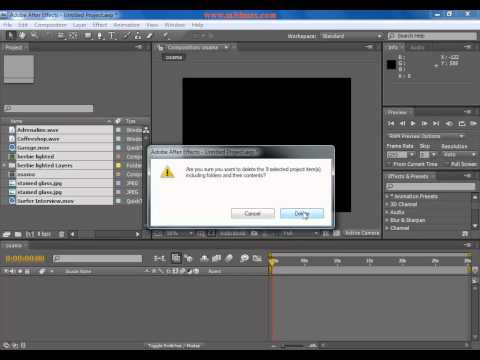Viewport: 480px width, 360px height.
Task: Open RAM Preview Options dropdown
Action: [426, 136]
